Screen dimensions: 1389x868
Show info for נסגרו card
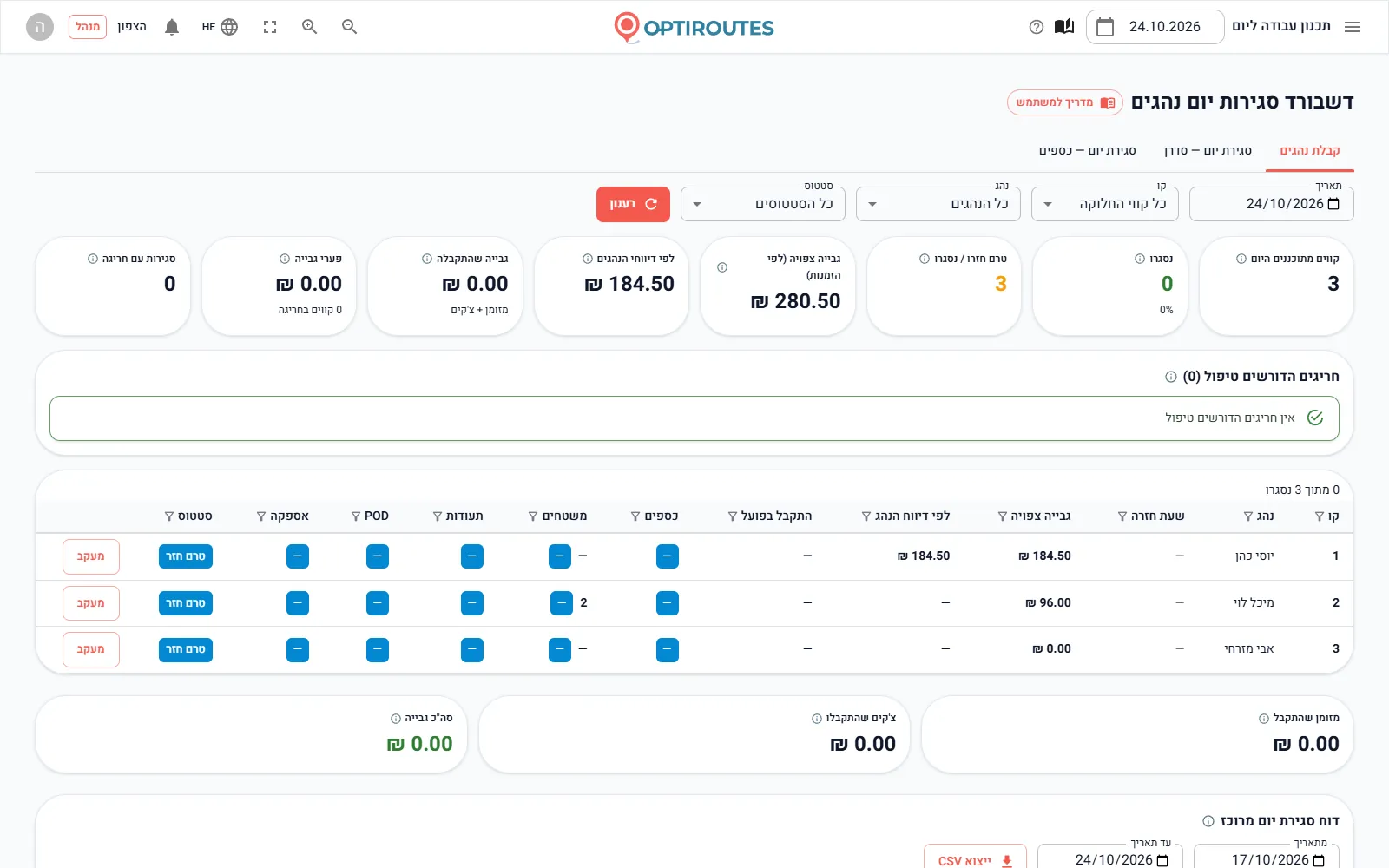coord(1140,259)
